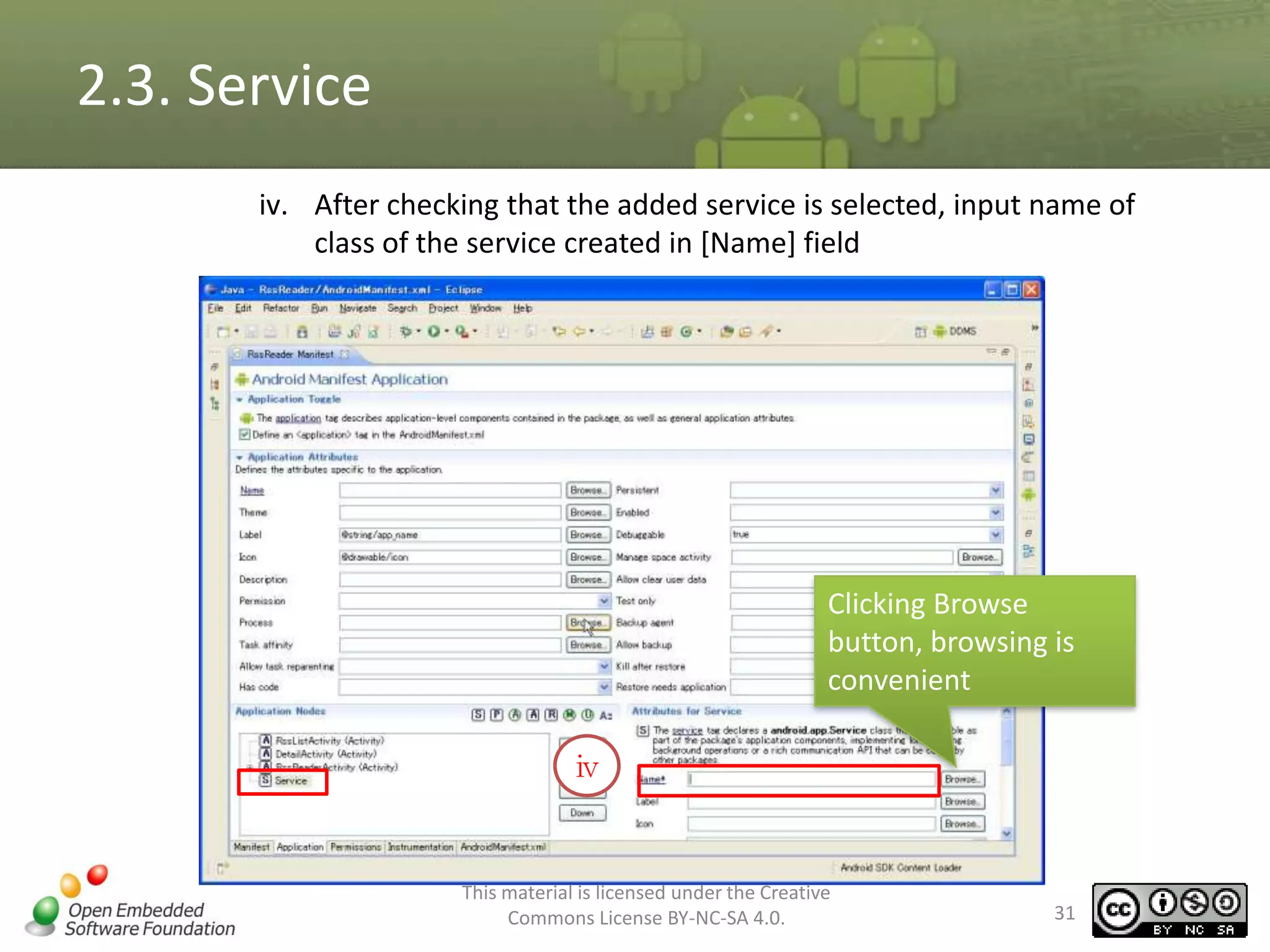Open the DDMS perspective
1270x952 pixels.
tap(956, 331)
